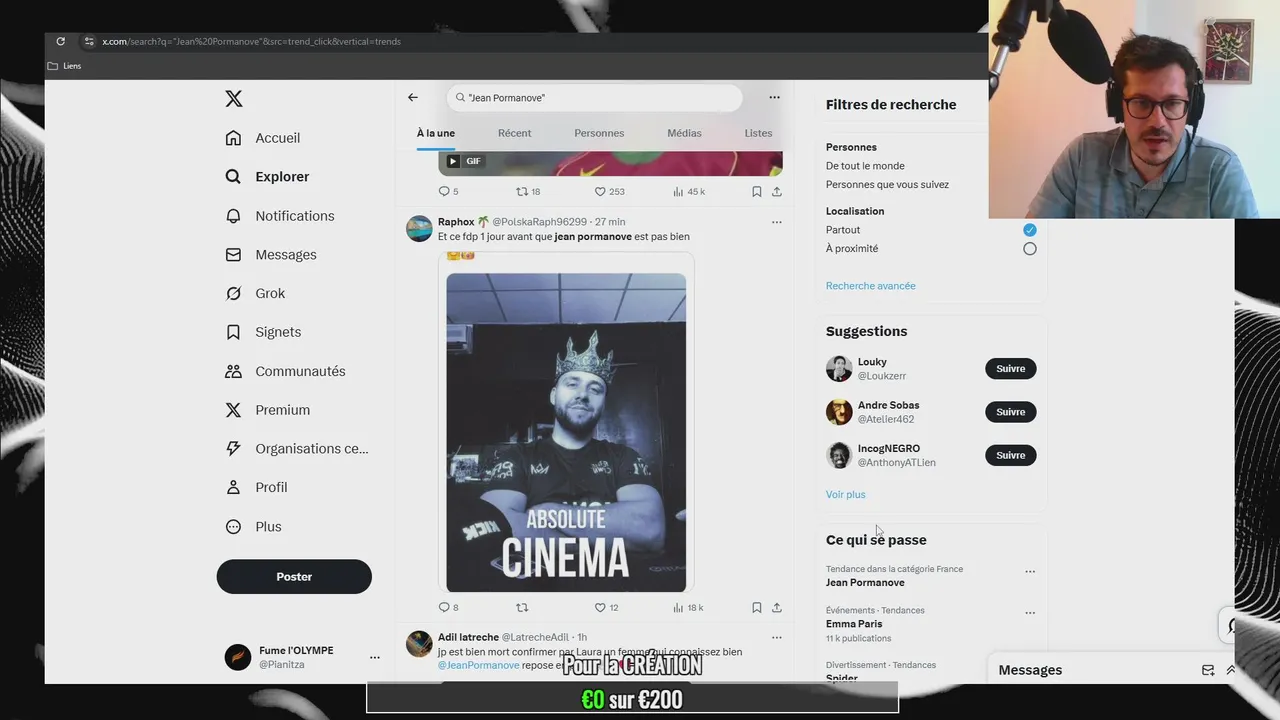The width and height of the screenshot is (1280, 720).
Task: Select the À proximité radio button
Action: pos(1030,249)
